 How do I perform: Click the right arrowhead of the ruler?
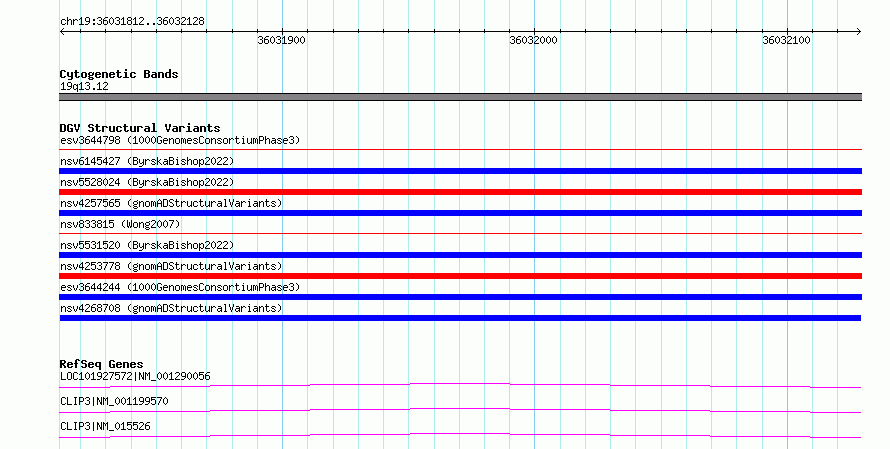click(x=859, y=31)
